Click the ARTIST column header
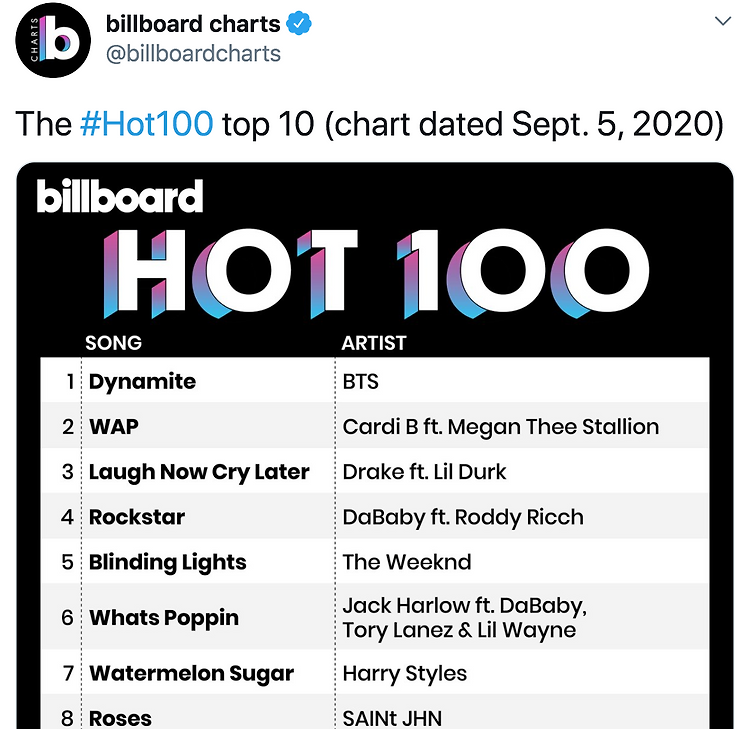The height and width of the screenshot is (729, 750). pyautogui.click(x=374, y=343)
